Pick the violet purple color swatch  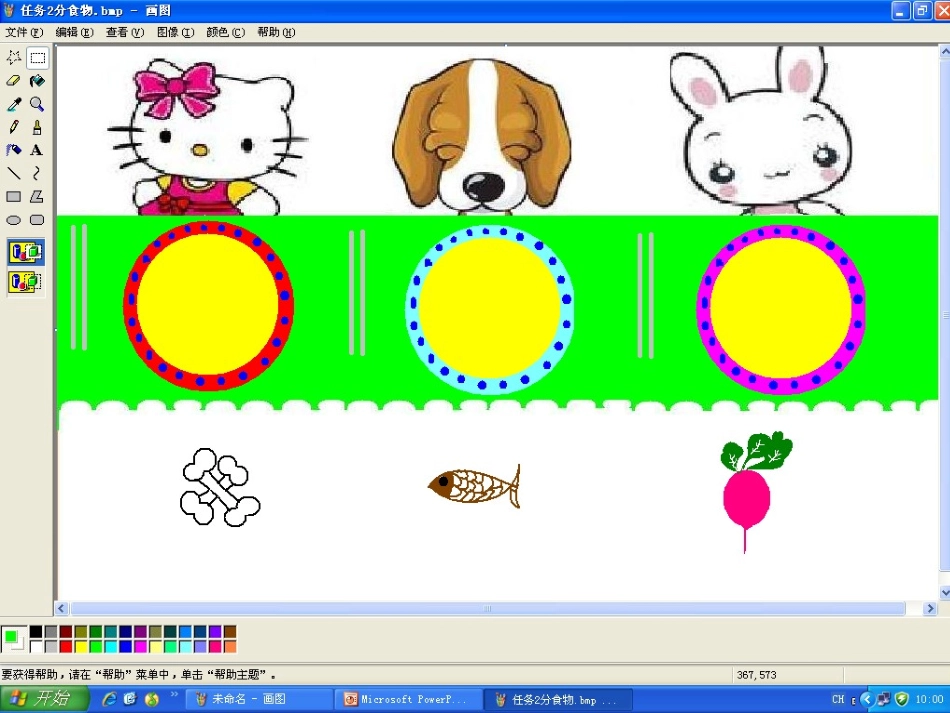215,632
